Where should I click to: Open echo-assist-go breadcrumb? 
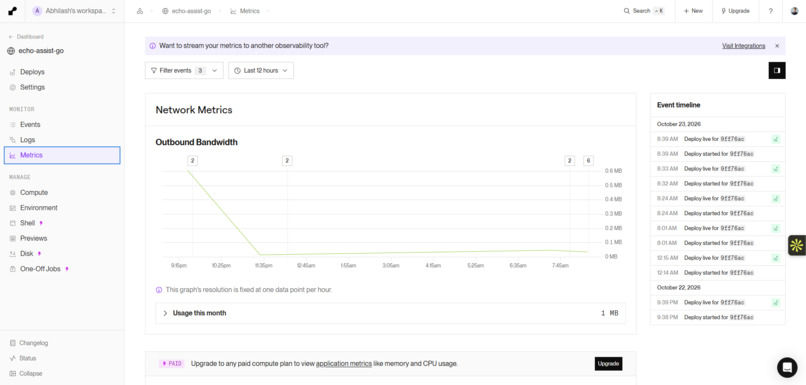point(186,11)
